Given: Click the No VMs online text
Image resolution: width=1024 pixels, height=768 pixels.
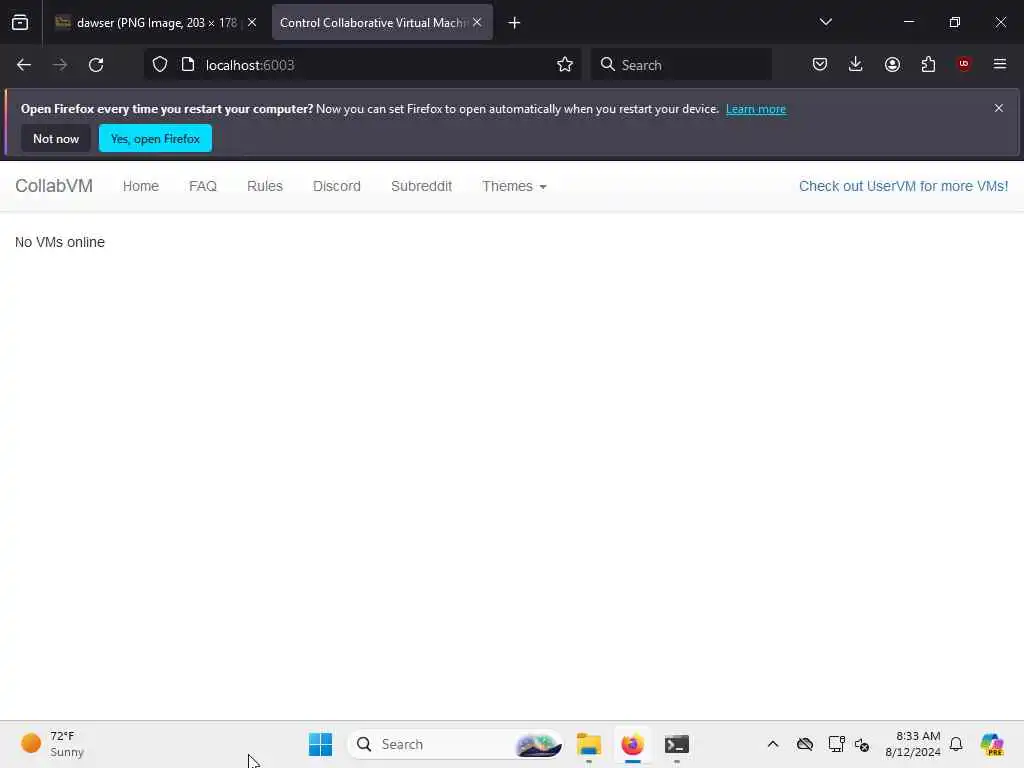Looking at the screenshot, I should click(x=60, y=242).
